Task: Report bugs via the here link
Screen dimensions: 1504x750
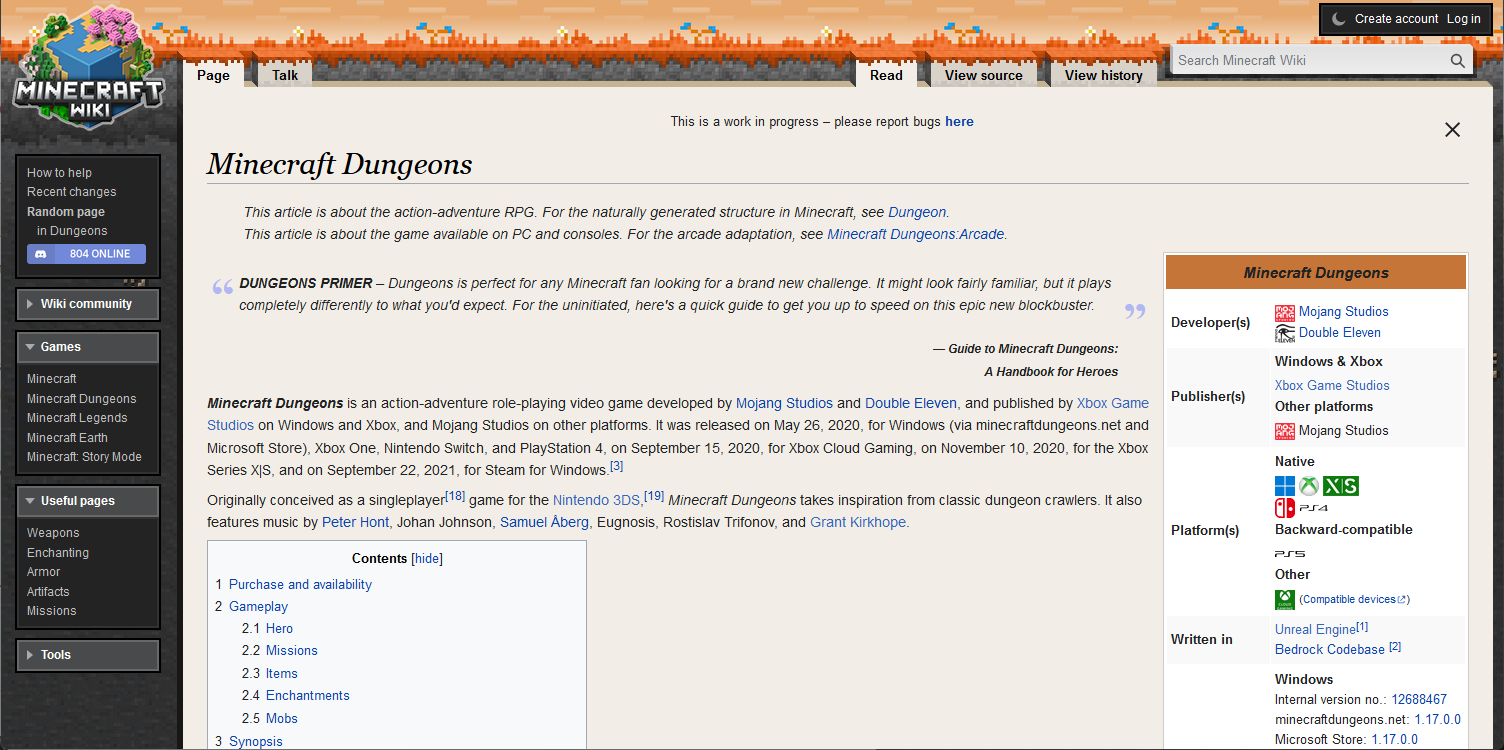Action: click(959, 122)
